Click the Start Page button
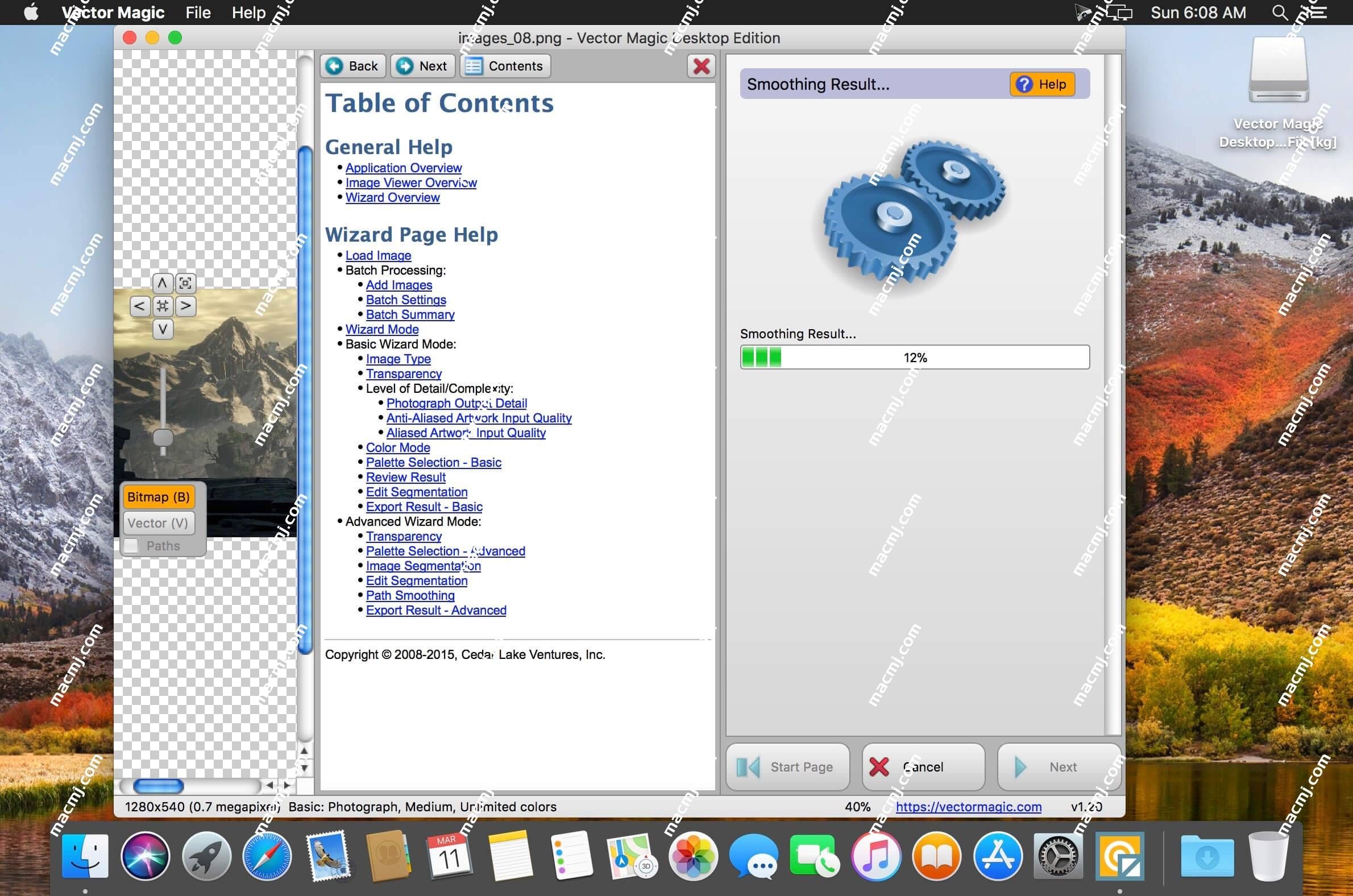 point(790,766)
